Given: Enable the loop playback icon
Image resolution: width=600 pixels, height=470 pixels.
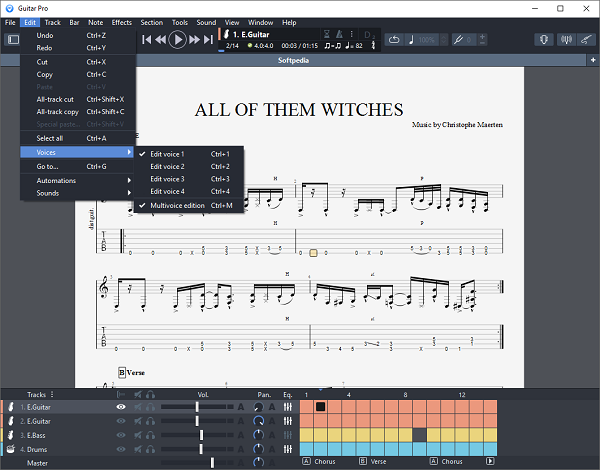Looking at the screenshot, I should 393,39.
